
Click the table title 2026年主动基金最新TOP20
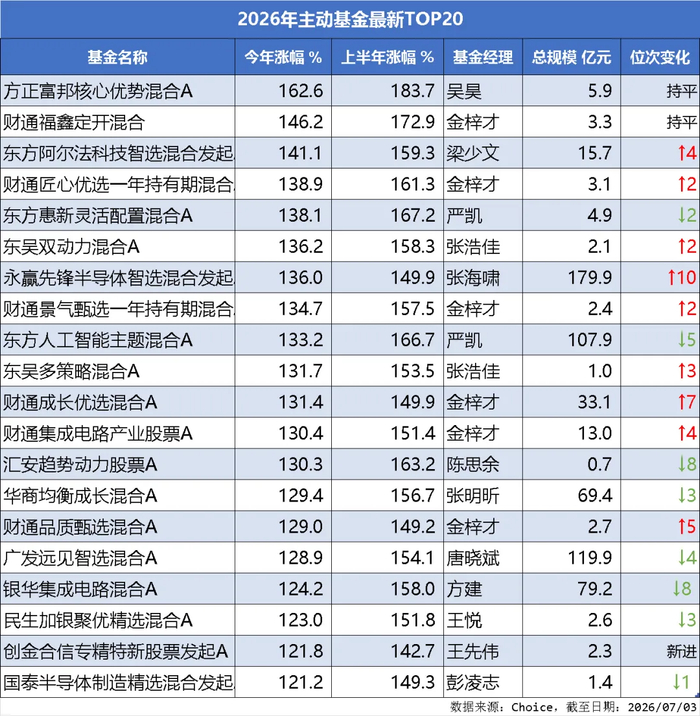[x=350, y=19]
